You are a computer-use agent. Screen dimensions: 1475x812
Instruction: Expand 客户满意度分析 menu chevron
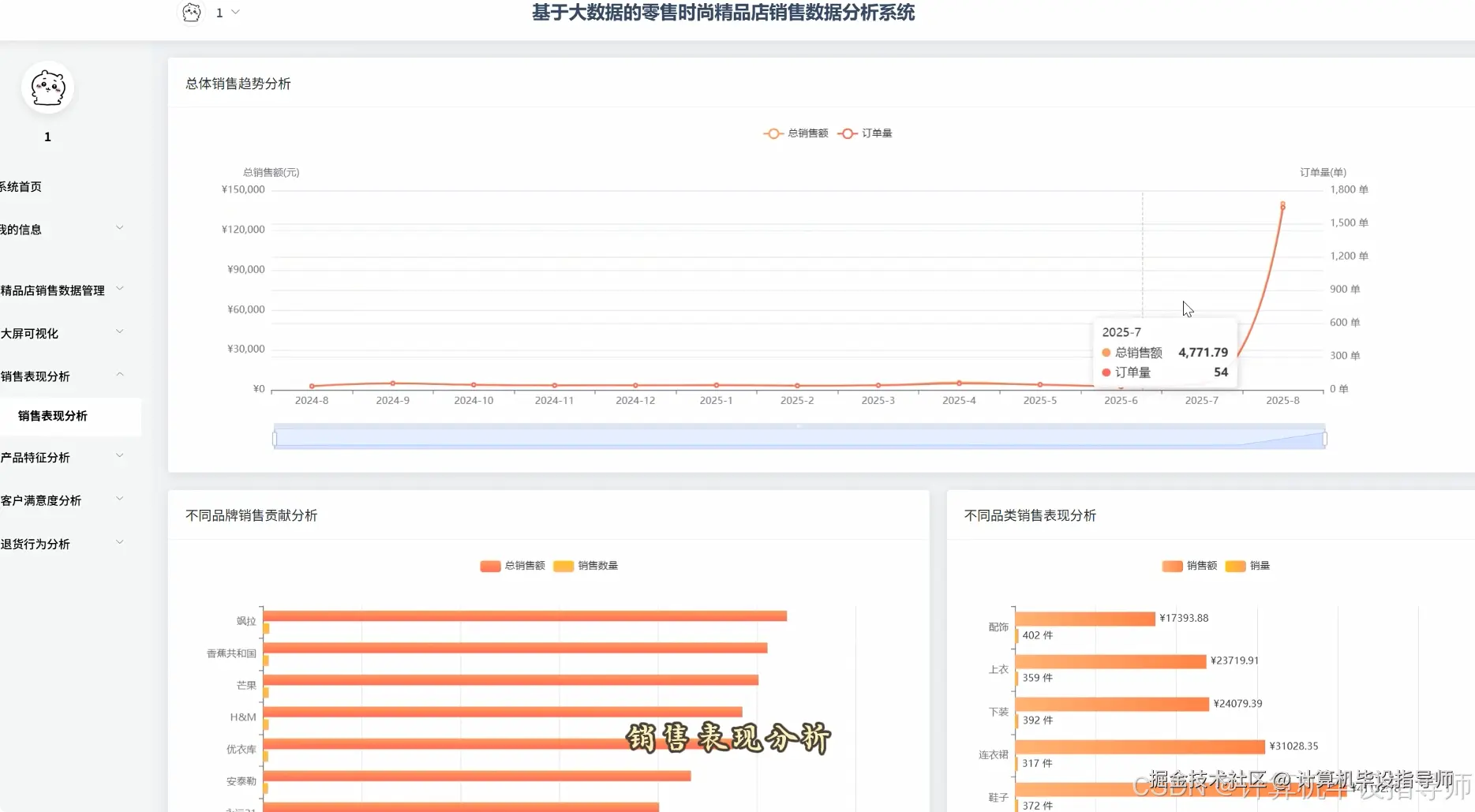120,499
